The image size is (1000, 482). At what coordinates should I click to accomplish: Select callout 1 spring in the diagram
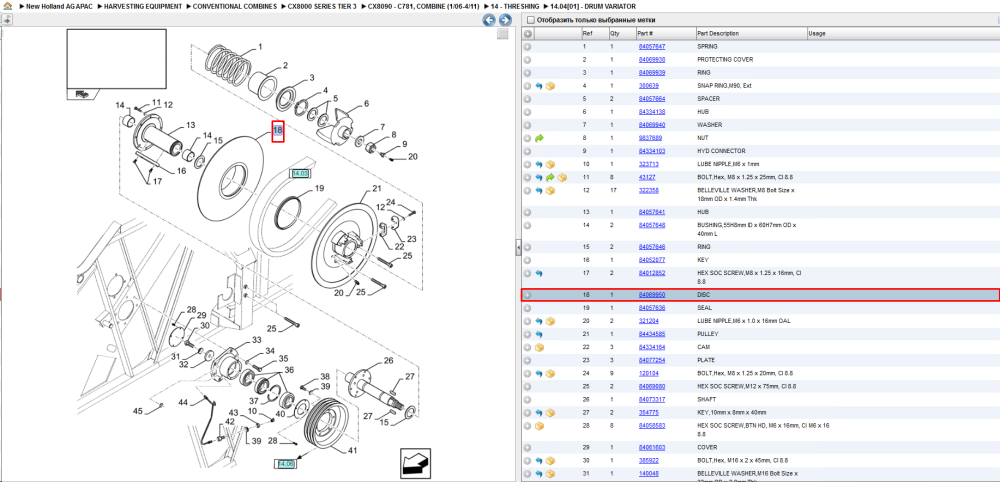tap(260, 47)
